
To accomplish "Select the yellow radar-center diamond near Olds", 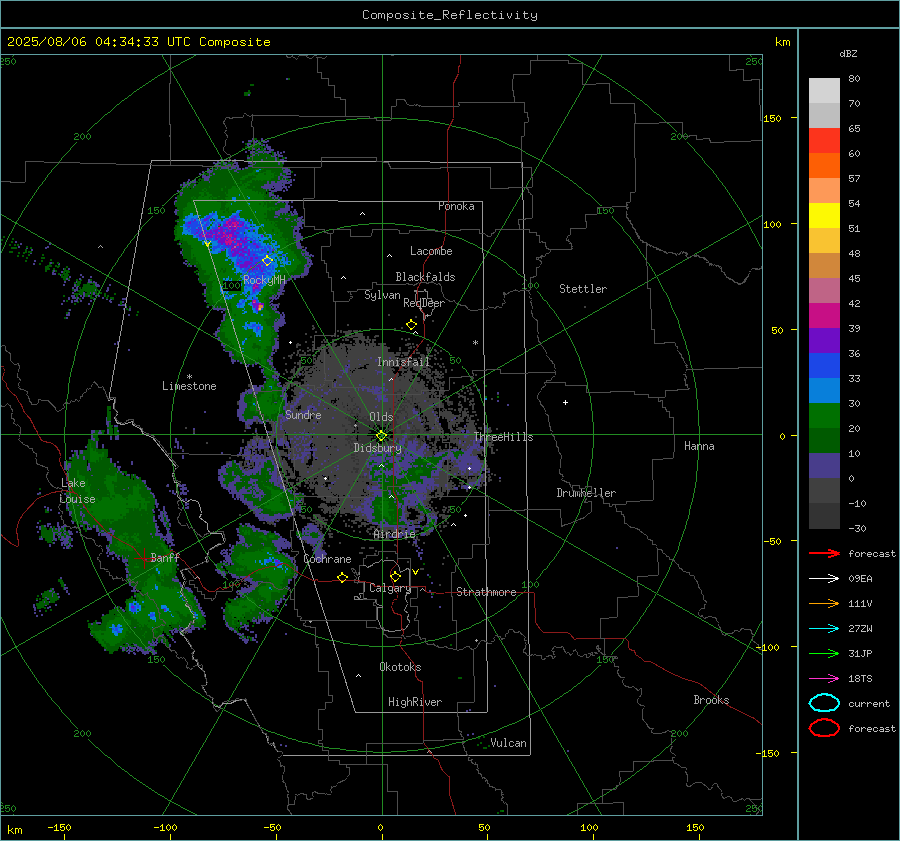I will click(x=381, y=436).
